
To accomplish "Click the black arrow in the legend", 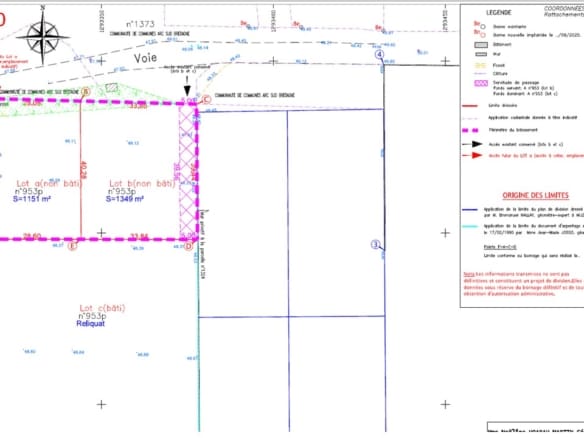I will [472, 144].
